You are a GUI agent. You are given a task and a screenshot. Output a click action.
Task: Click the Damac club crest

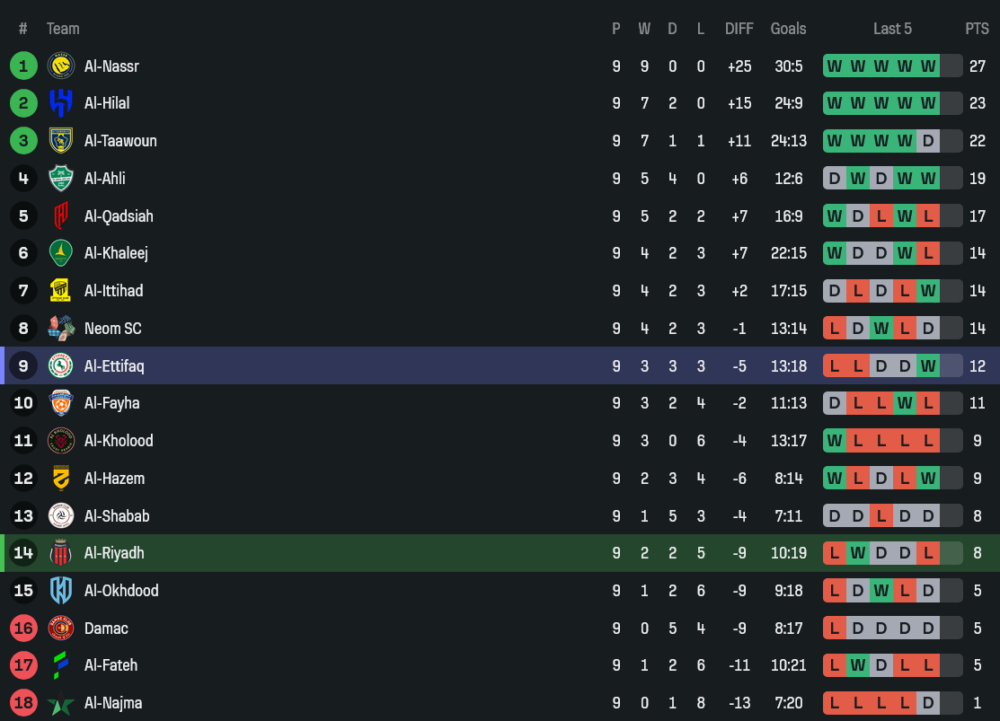61,628
